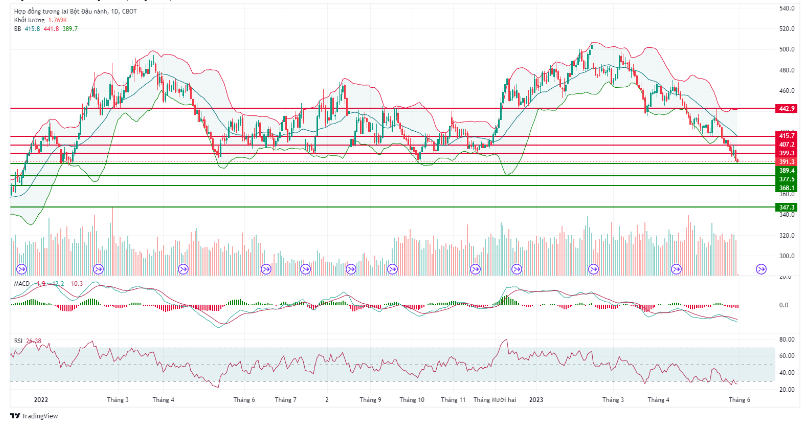Image resolution: width=809 pixels, height=430 pixels.
Task: Click the rollover marker left of Tháng 3 in 2023
Action: tap(594, 268)
